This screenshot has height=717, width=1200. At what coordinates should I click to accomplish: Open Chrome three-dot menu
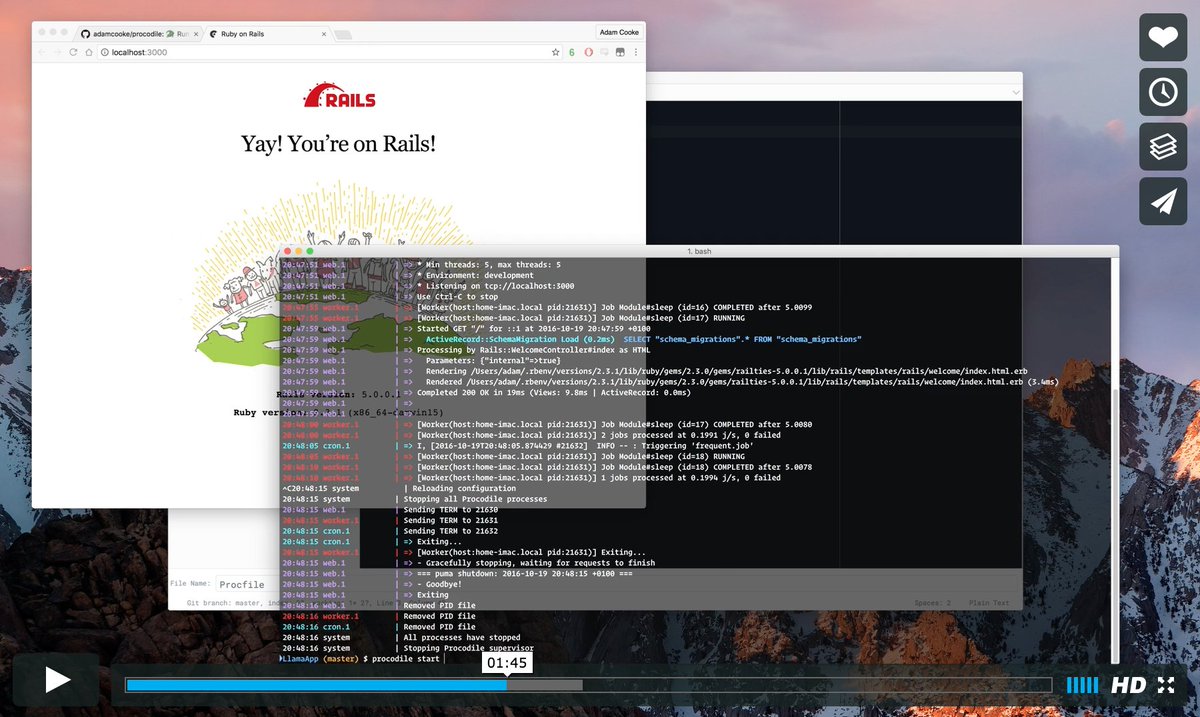[x=636, y=52]
